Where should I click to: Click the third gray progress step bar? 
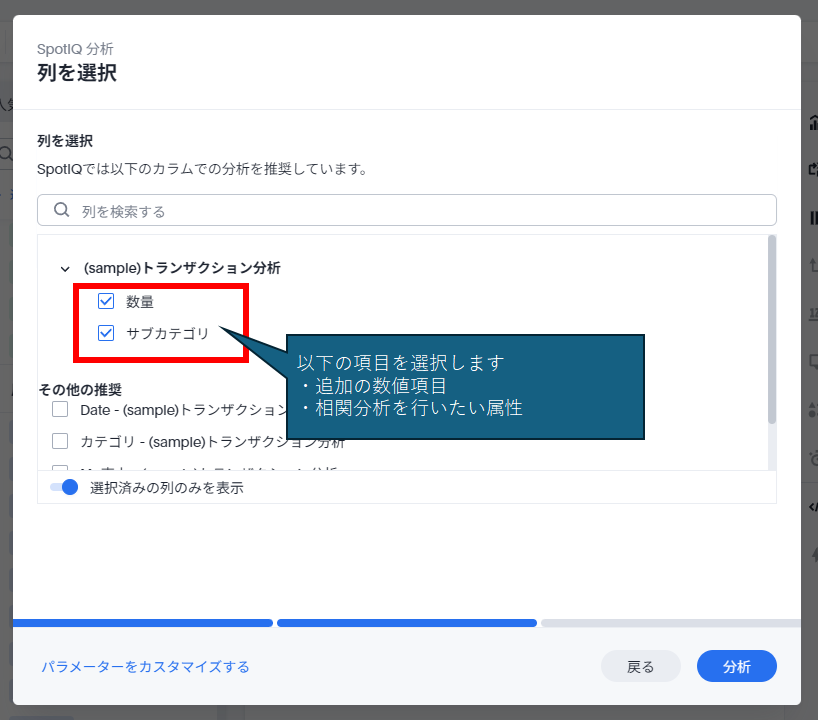[670, 623]
